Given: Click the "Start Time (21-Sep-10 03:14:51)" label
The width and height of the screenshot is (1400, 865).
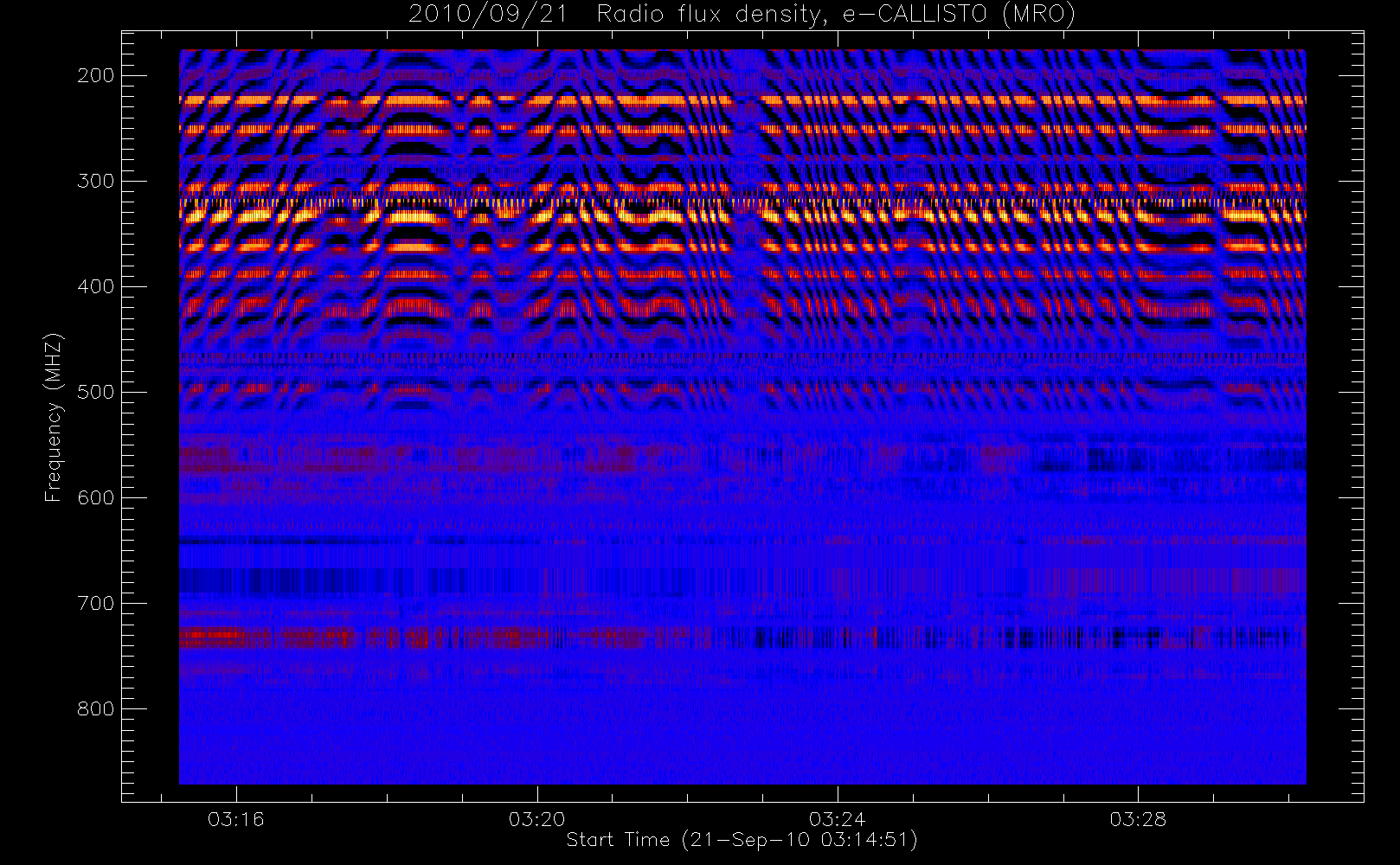Looking at the screenshot, I should point(742,840).
